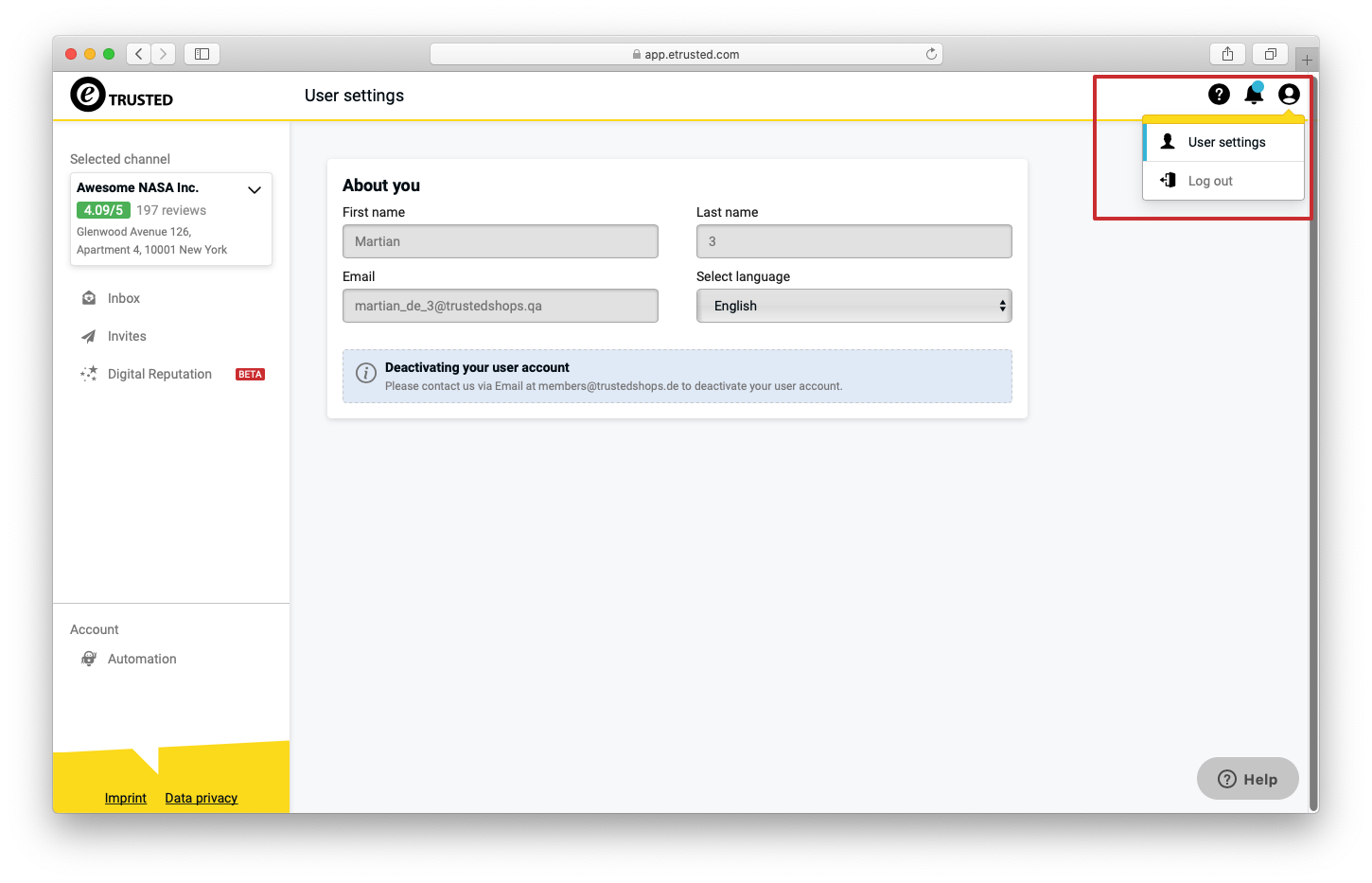This screenshot has width=1372, height=883.
Task: Click the Digital Reputation stars icon
Action: pos(89,374)
